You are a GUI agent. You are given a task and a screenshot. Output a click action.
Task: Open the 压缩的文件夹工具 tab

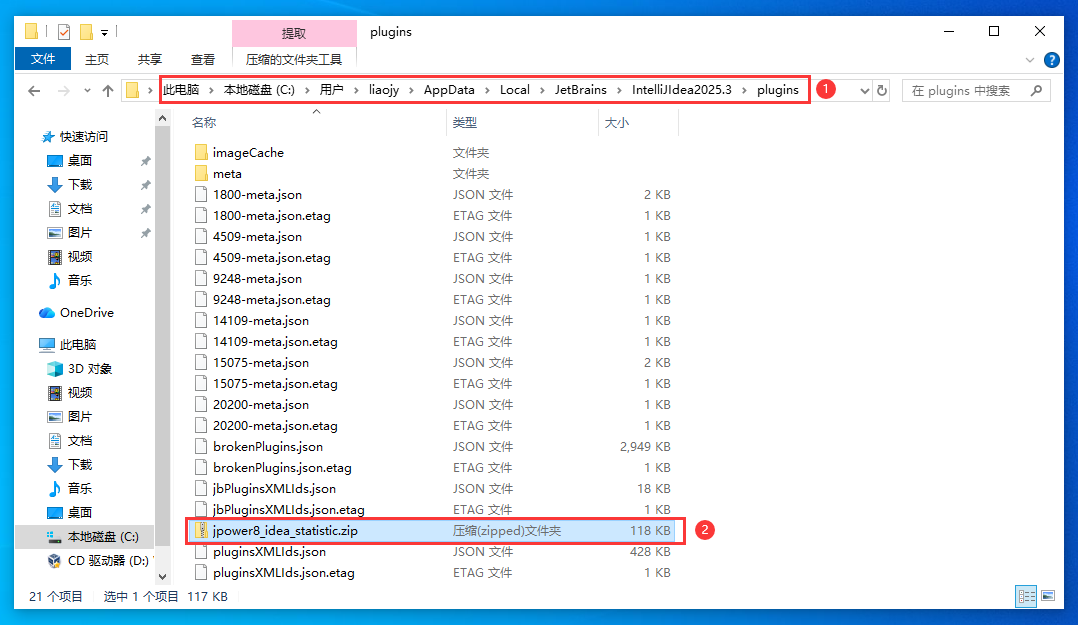[294, 60]
